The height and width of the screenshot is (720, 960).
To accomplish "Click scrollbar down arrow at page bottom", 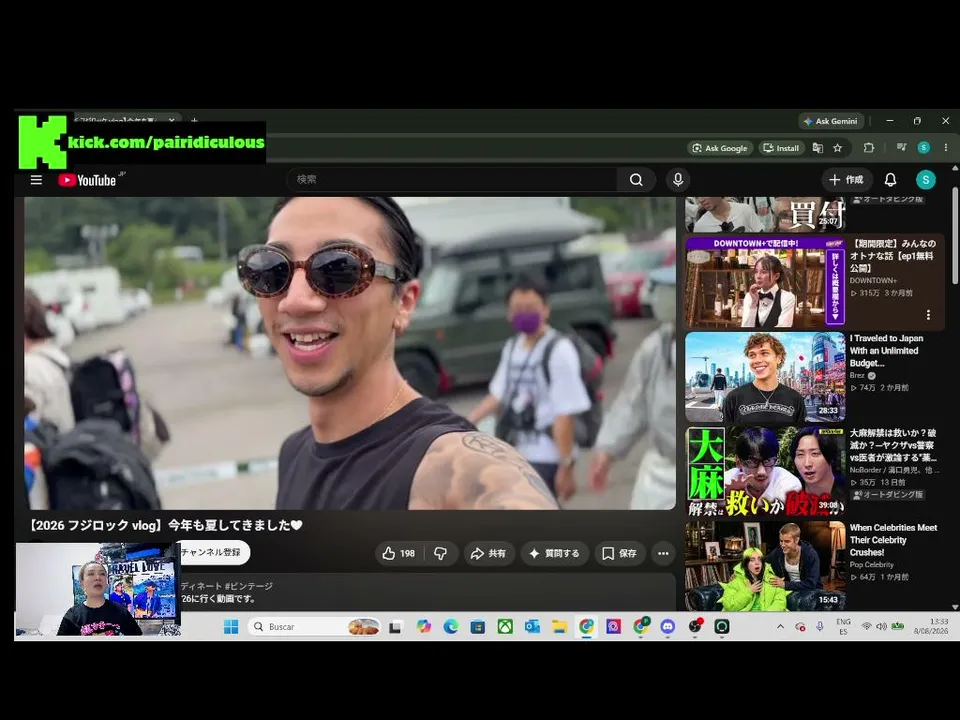I will (955, 607).
